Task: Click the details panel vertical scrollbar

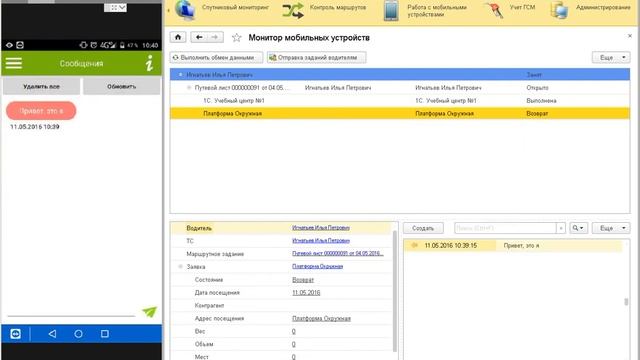Action: tap(394, 291)
